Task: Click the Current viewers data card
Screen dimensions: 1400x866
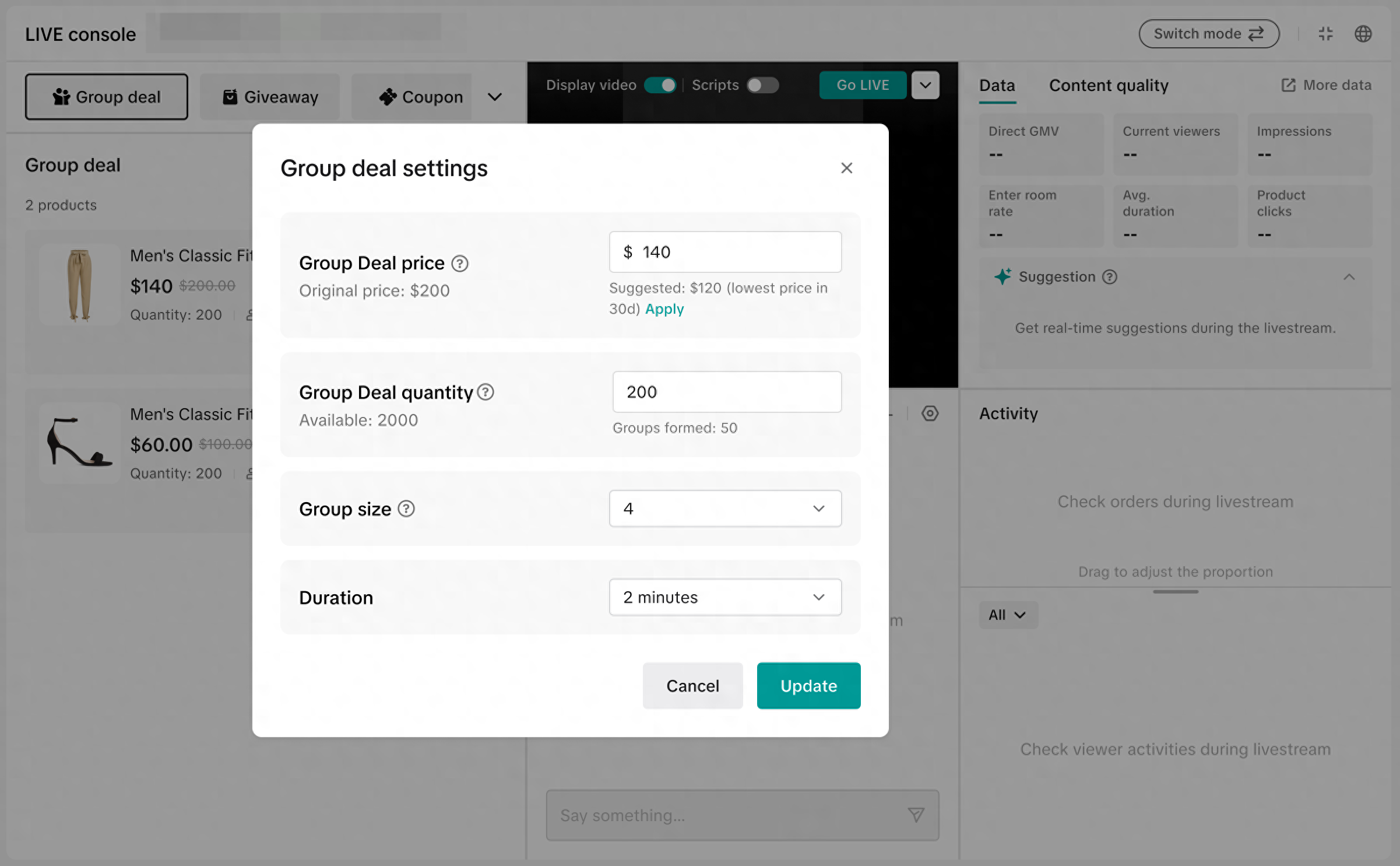Action: [x=1175, y=144]
